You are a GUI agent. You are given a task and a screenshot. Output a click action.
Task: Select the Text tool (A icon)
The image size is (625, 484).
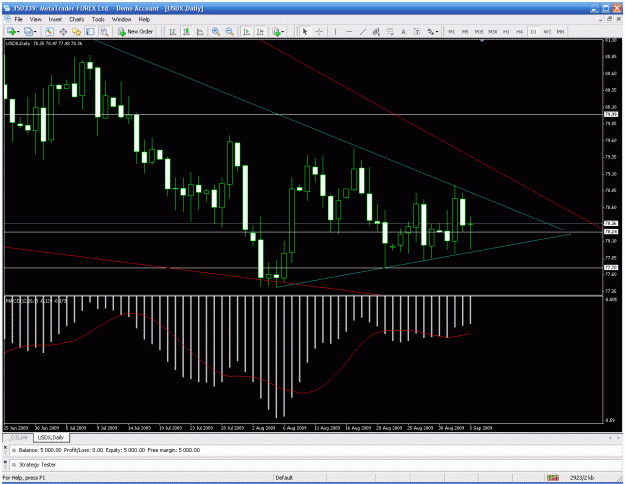point(403,31)
